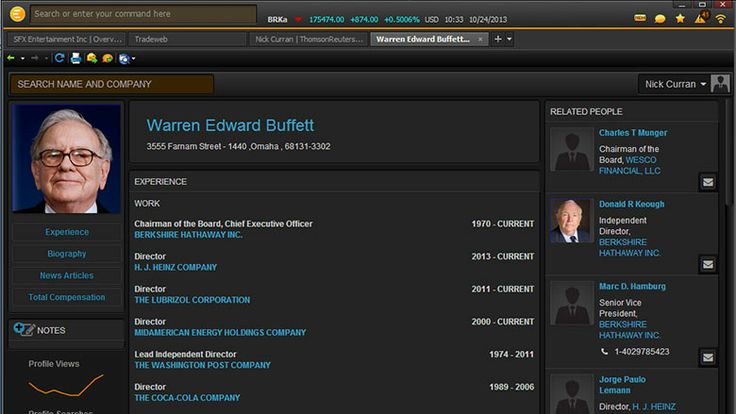Screen dimensions: 736x414
Task: Add a note with the NOTES plus icon
Action: coord(23,329)
